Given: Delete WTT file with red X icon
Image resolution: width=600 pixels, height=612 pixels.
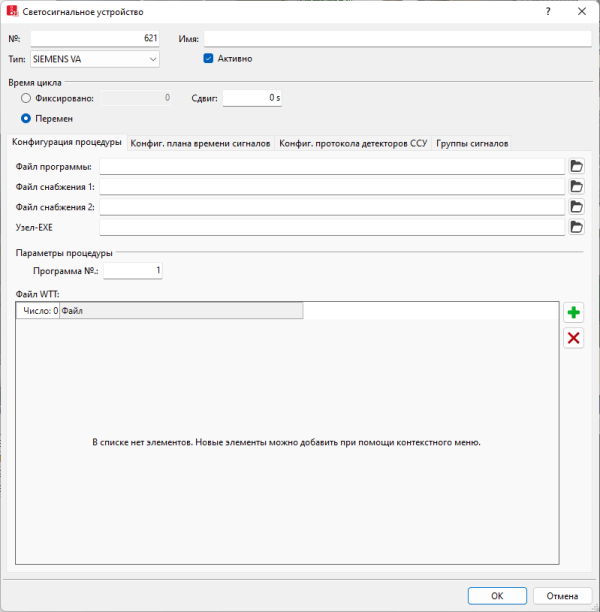Looking at the screenshot, I should [574, 338].
